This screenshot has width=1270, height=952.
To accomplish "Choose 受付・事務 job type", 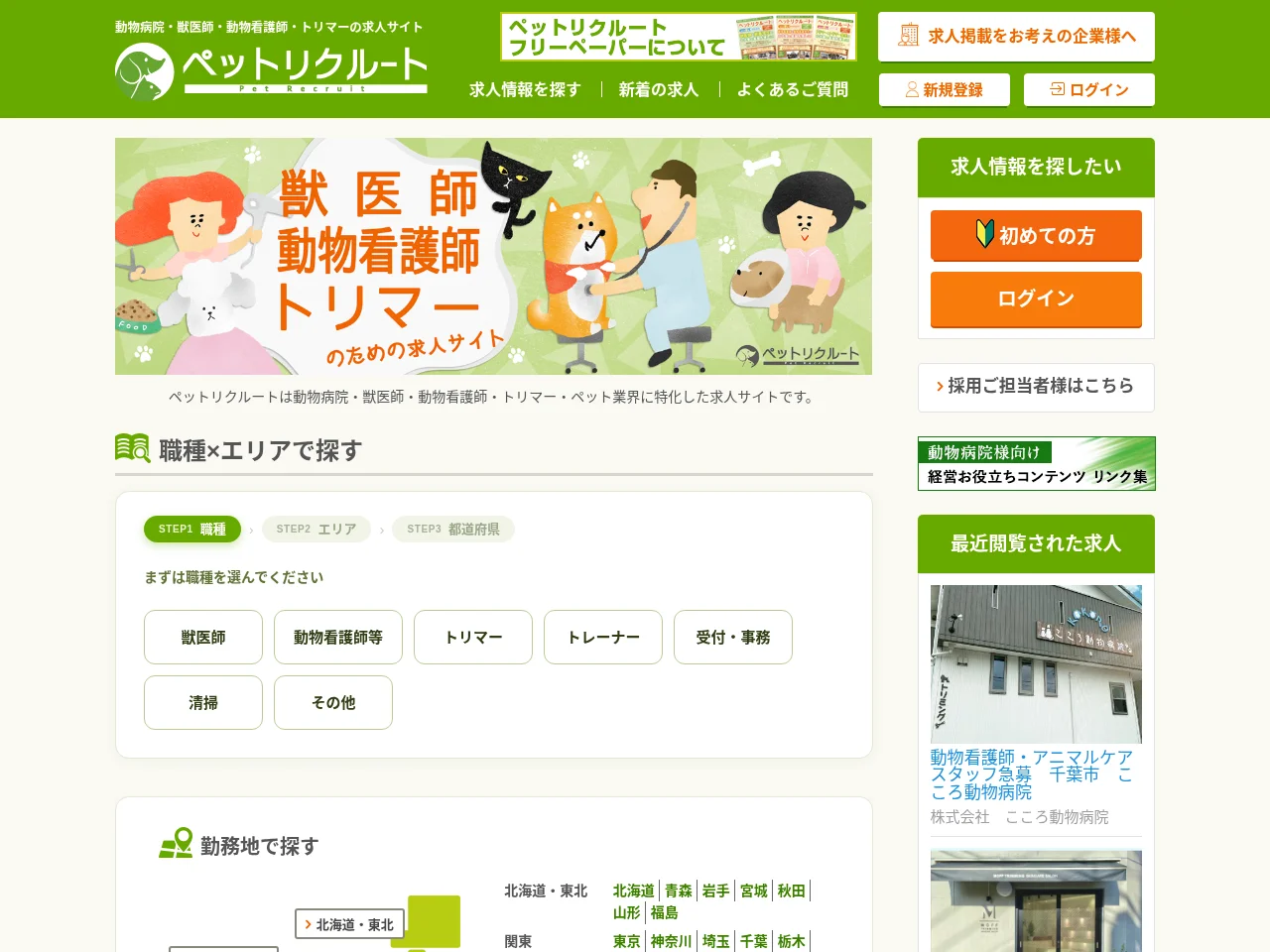I will 733,637.
